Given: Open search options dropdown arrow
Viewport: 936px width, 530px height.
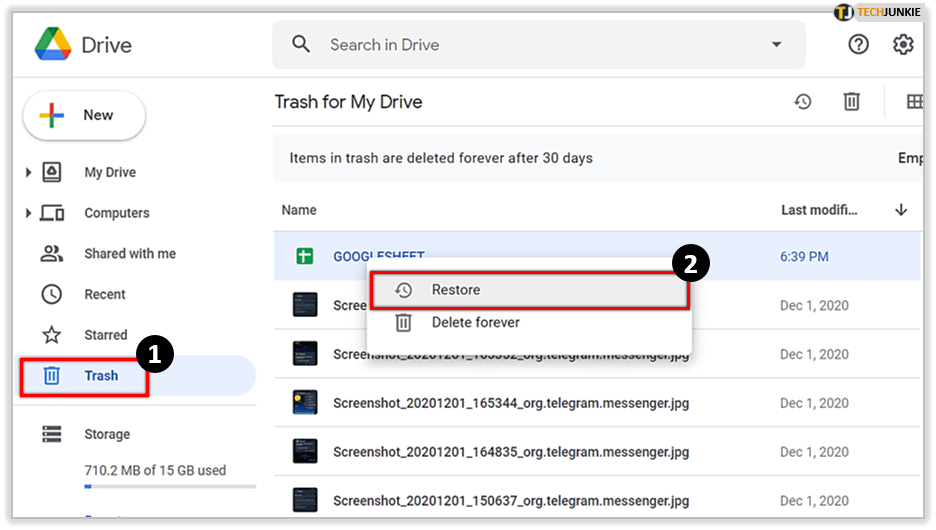Looking at the screenshot, I should pyautogui.click(x=776, y=45).
